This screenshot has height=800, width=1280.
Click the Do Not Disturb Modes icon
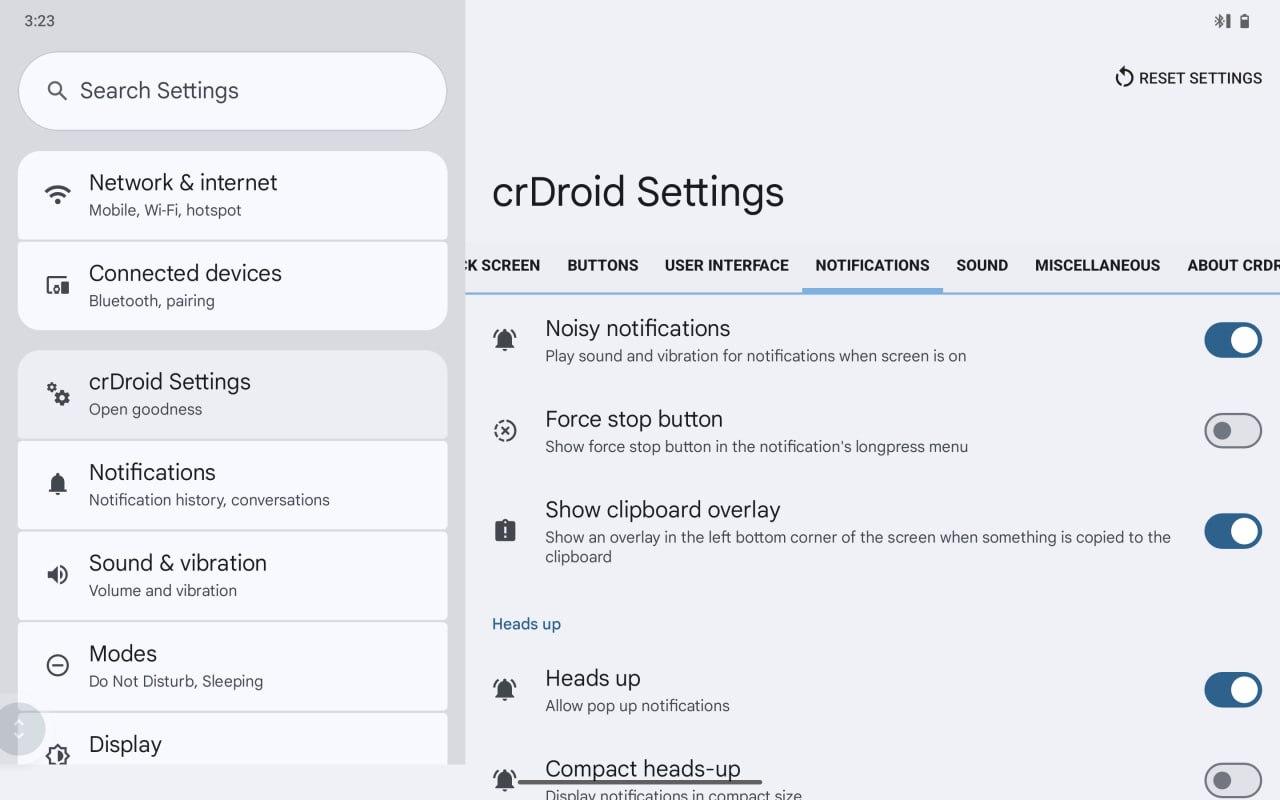click(x=58, y=666)
